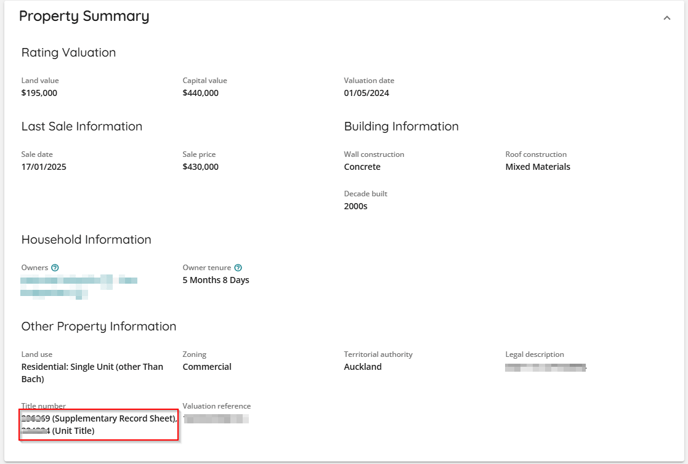Screen dimensions: 688x464
Task: Click the Sale price label
Action: click(x=199, y=154)
